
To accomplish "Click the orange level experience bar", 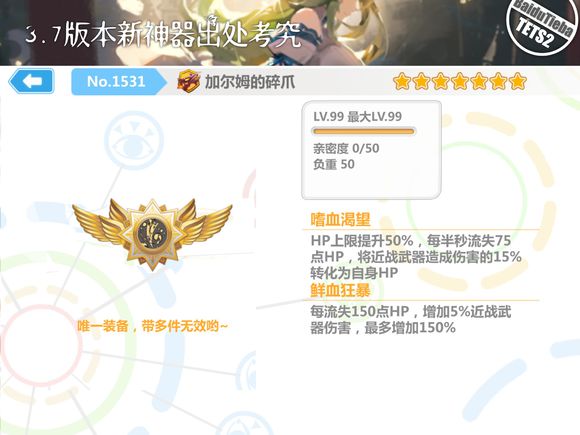I will (x=364, y=131).
